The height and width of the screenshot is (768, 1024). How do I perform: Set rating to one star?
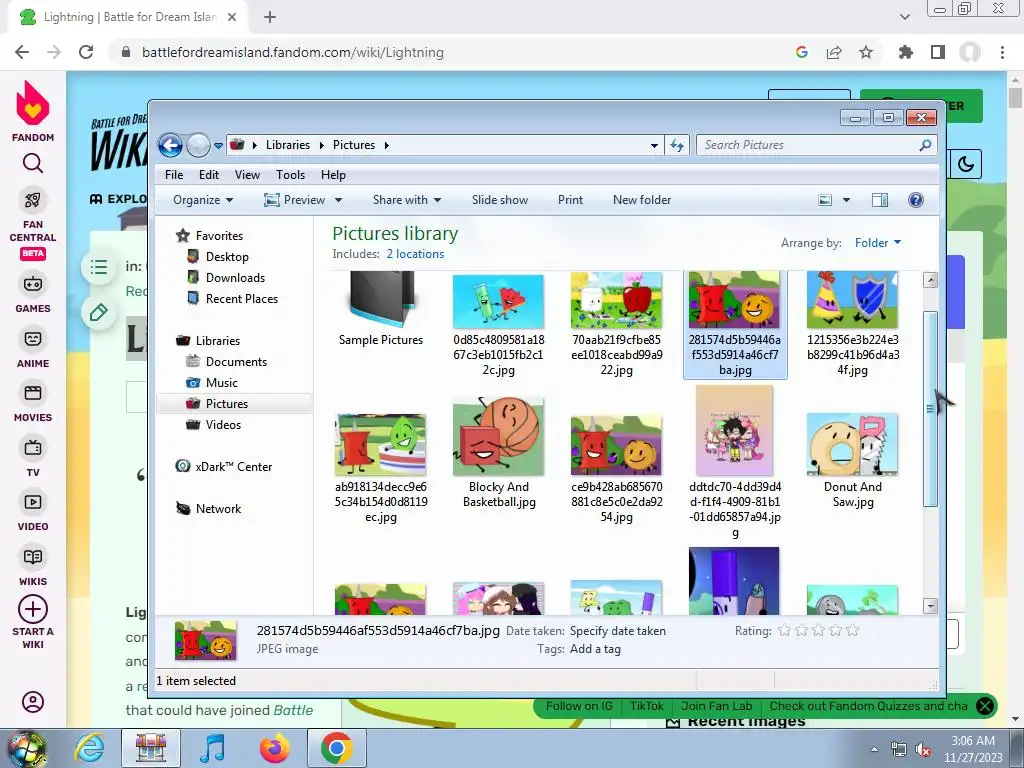coord(784,630)
